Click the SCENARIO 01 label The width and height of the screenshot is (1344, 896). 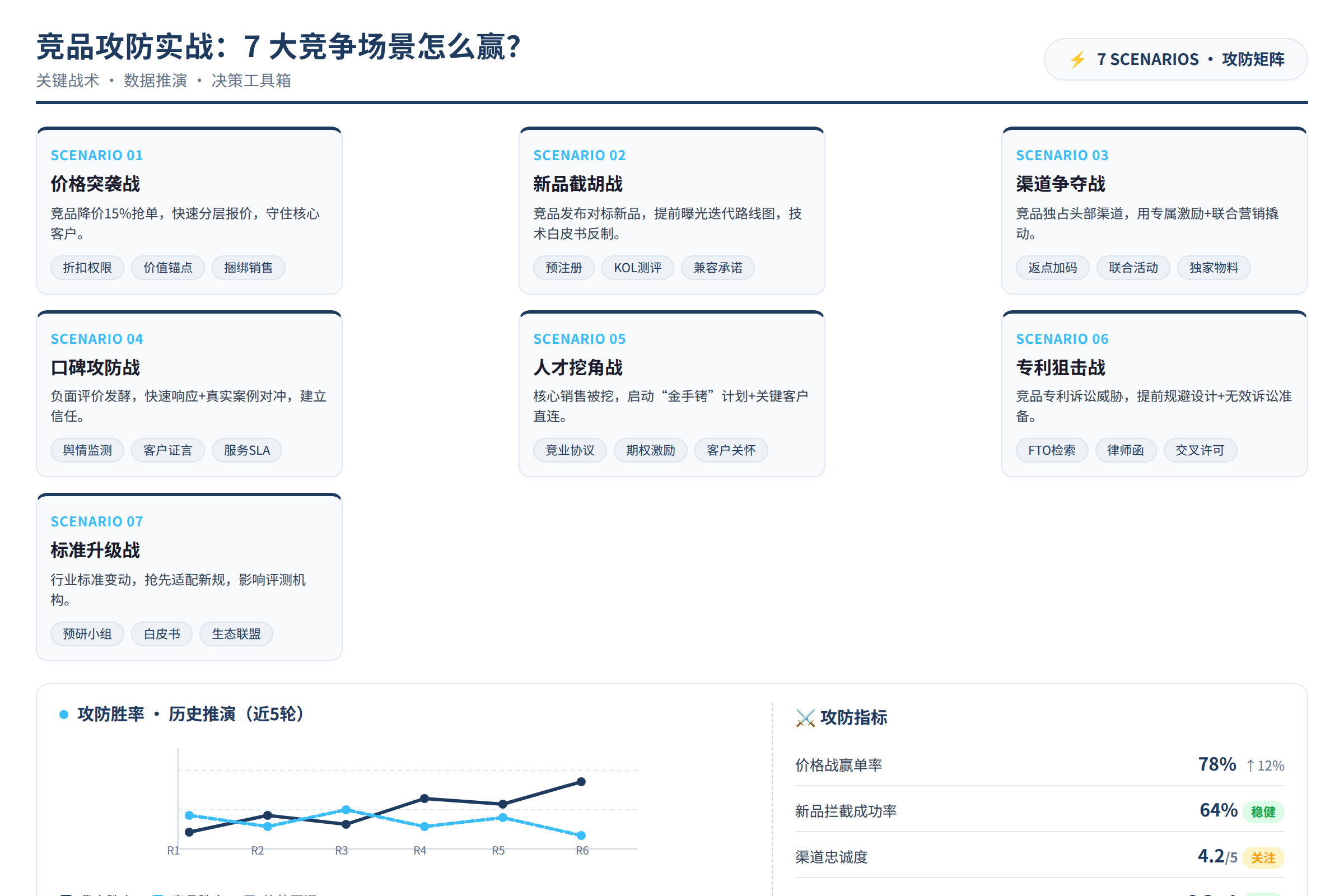tap(97, 156)
